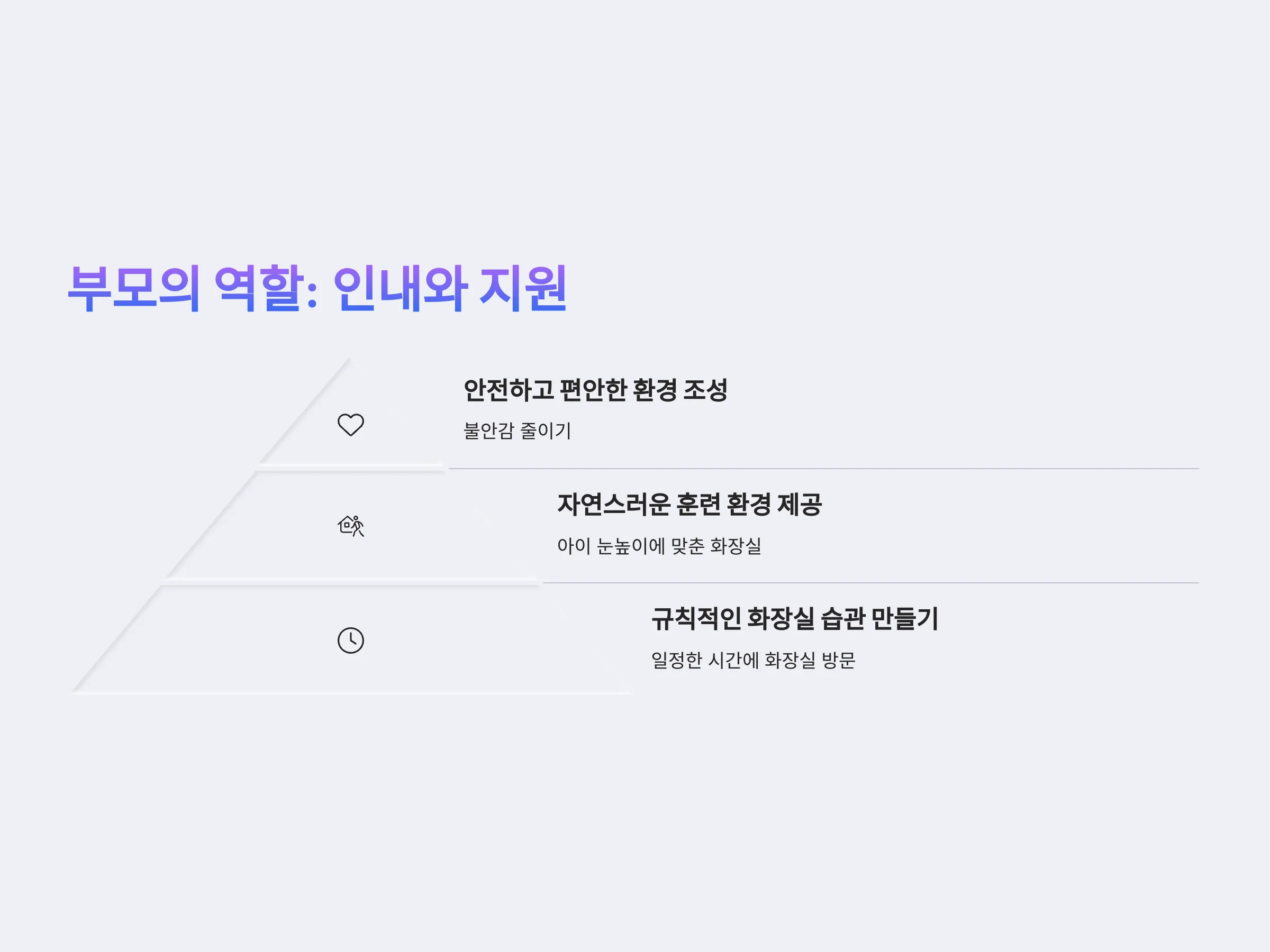1270x952 pixels.
Task: Click the heading 안전하고 편안한 환경 조성
Action: 595,390
